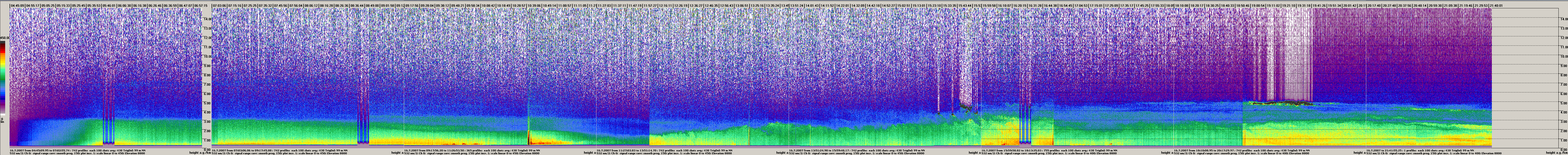Select the 06:16:38 time label

tap(140, 5)
